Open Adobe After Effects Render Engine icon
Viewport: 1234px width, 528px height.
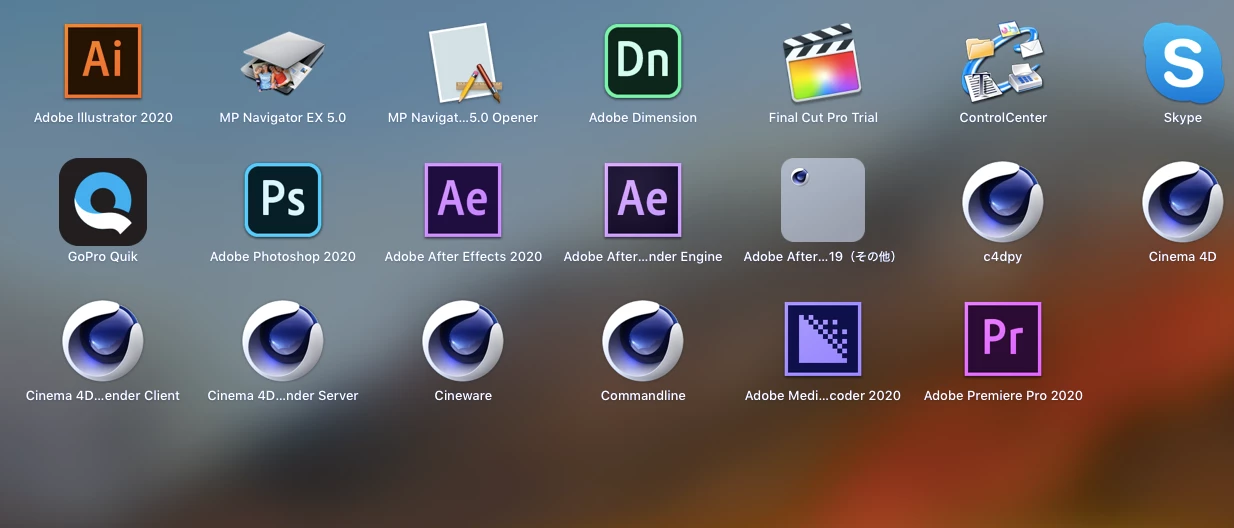point(643,200)
